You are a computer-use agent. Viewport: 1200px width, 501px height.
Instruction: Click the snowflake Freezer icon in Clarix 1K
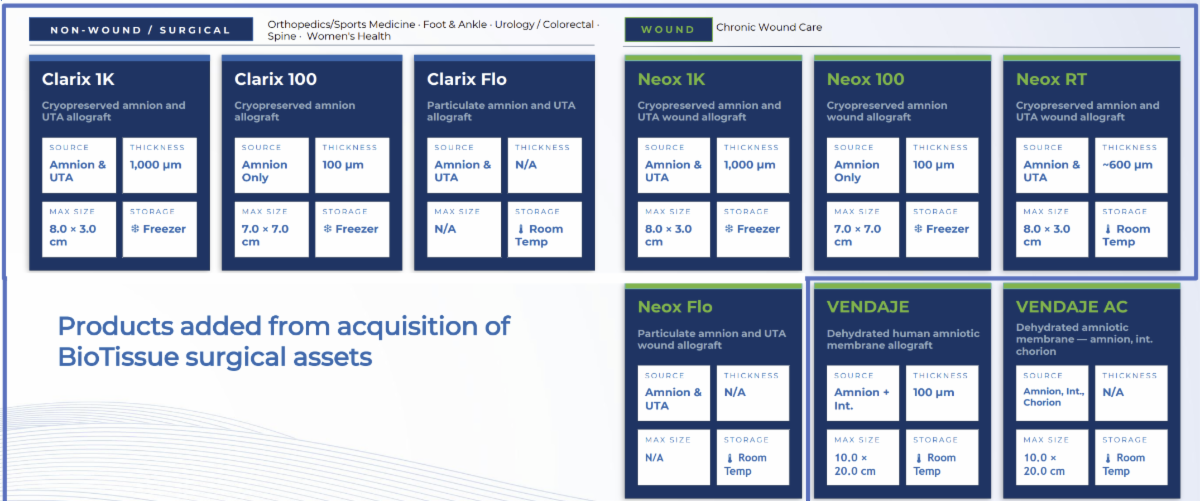(135, 229)
